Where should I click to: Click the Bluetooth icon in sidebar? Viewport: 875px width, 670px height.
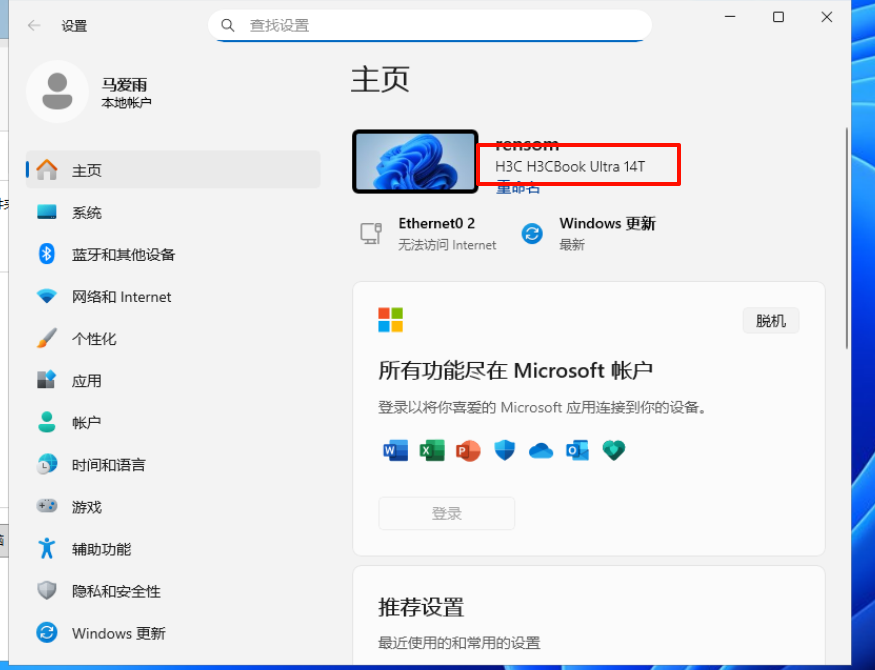click(x=47, y=254)
